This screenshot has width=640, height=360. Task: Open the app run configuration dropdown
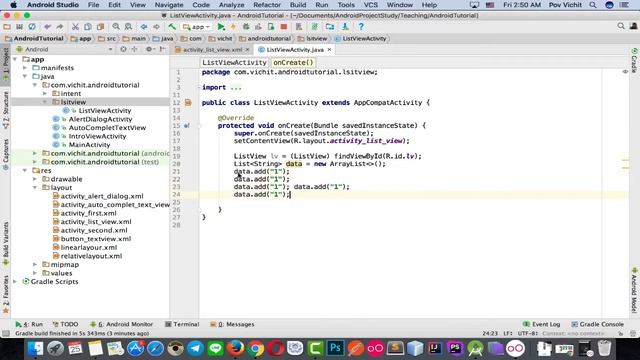click(x=197, y=27)
